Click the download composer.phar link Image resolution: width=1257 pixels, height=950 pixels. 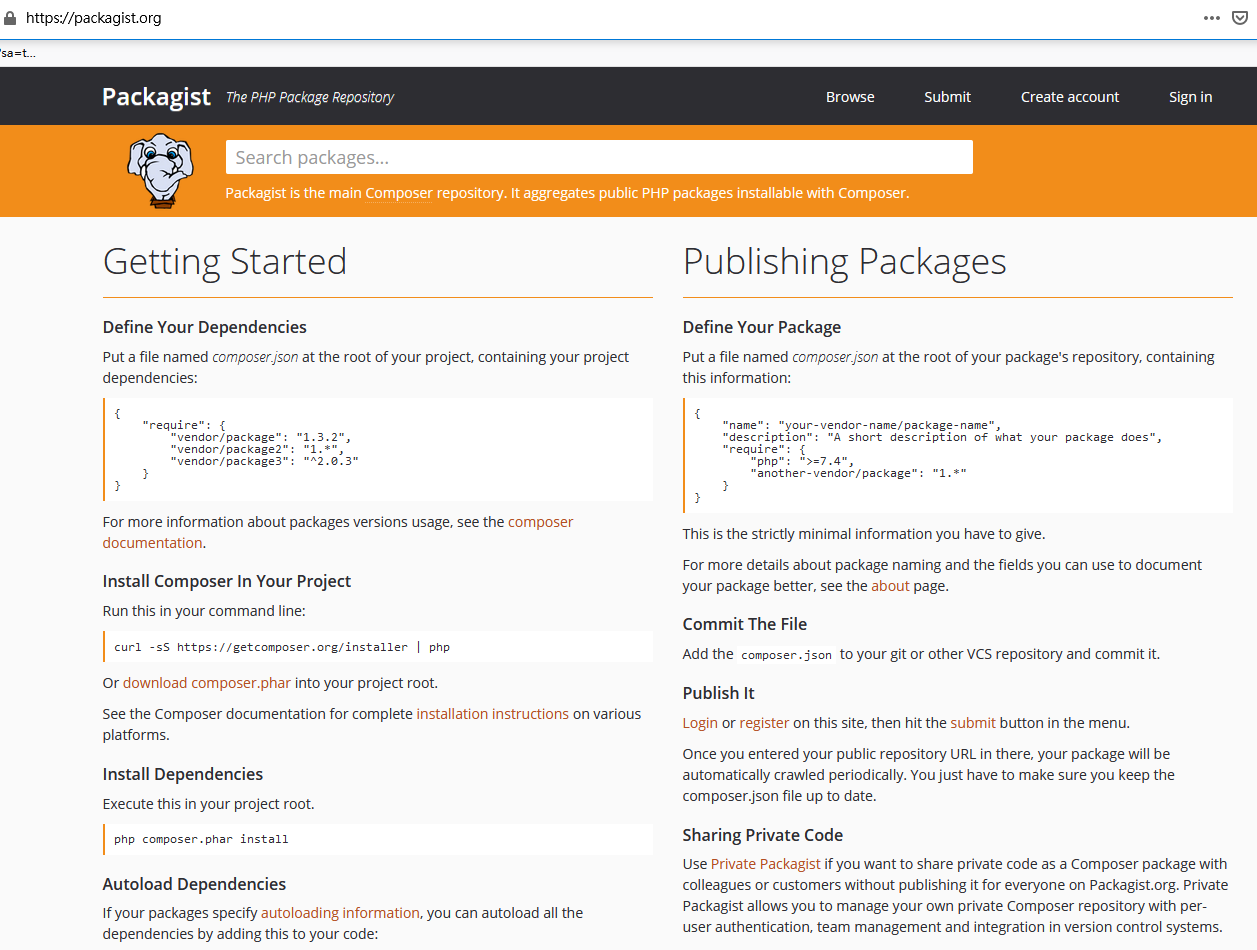[x=207, y=683]
